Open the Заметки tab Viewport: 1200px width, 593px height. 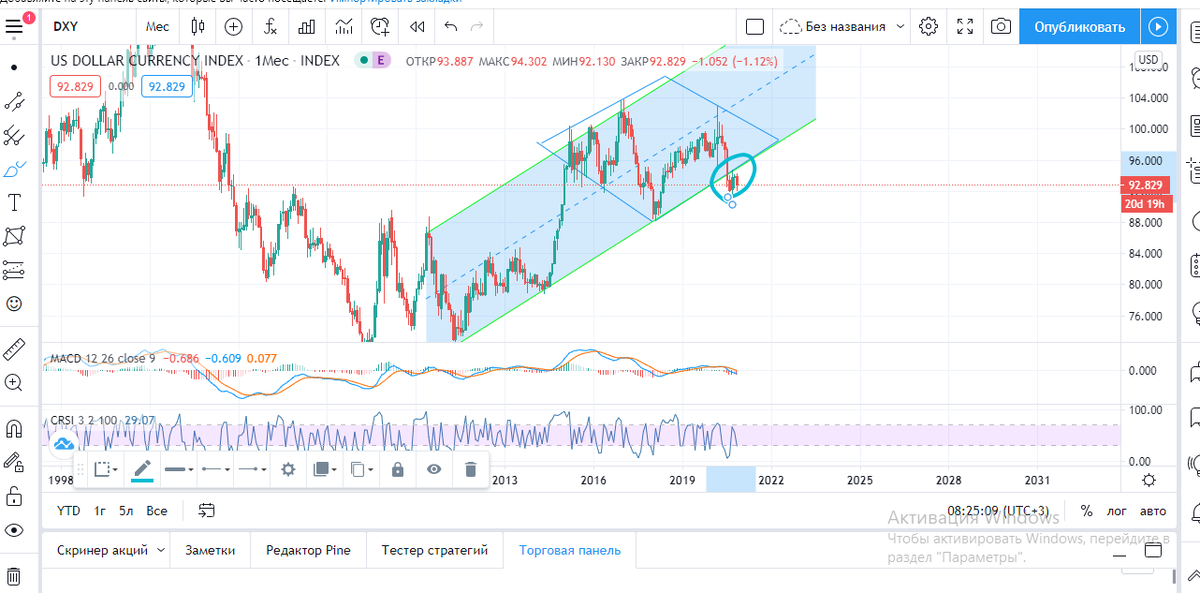[x=210, y=550]
